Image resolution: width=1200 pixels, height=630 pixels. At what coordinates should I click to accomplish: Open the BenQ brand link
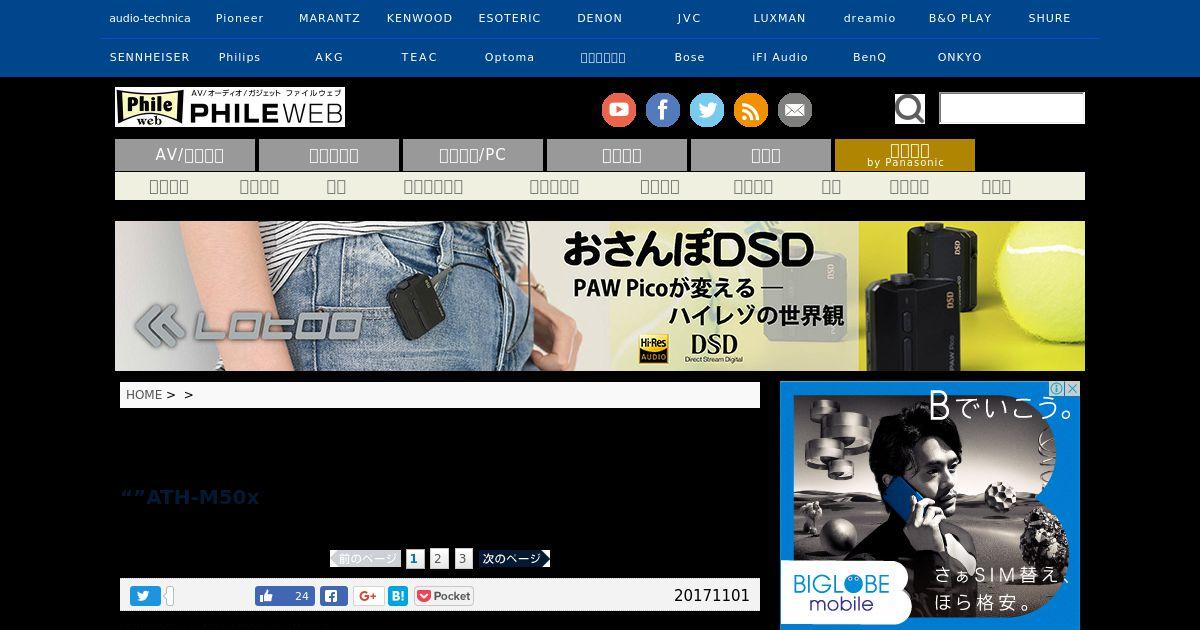pyautogui.click(x=870, y=58)
